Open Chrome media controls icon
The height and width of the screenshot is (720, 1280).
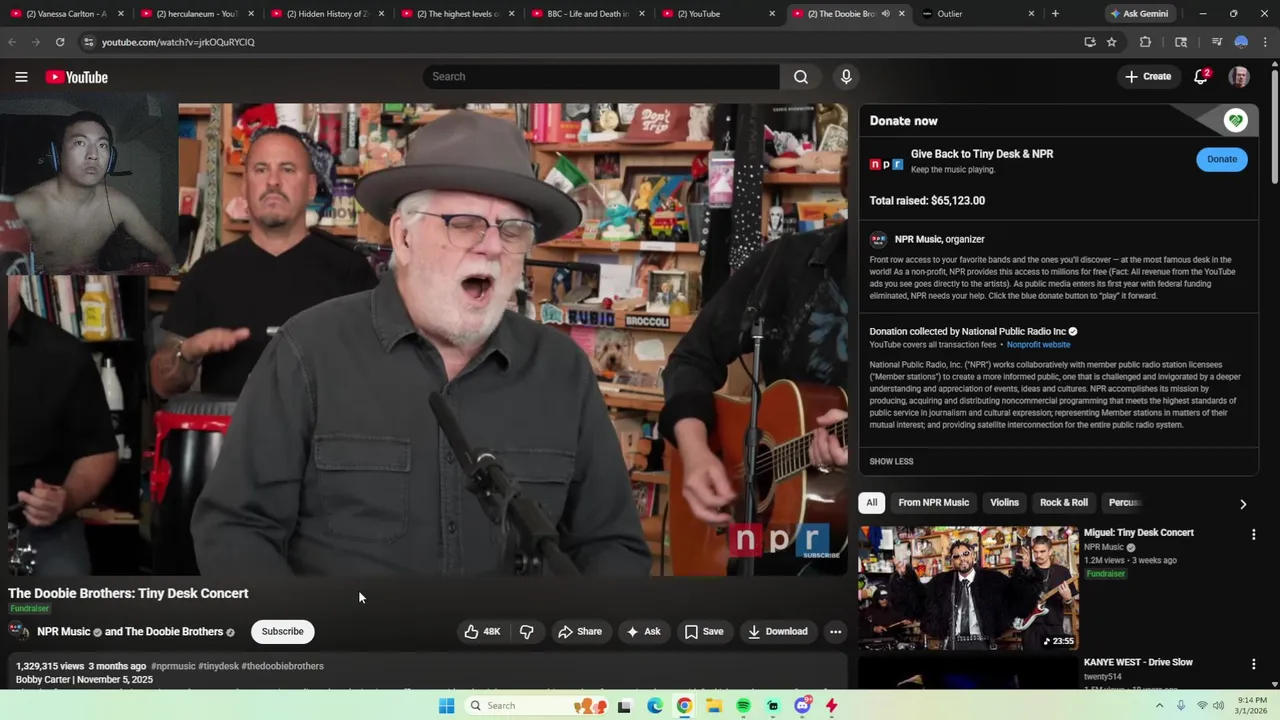pyautogui.click(x=1217, y=42)
